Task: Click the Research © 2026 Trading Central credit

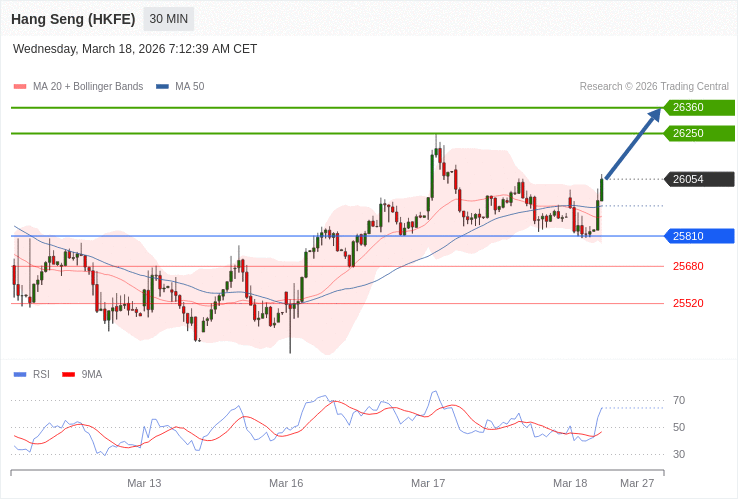Action: click(x=654, y=87)
